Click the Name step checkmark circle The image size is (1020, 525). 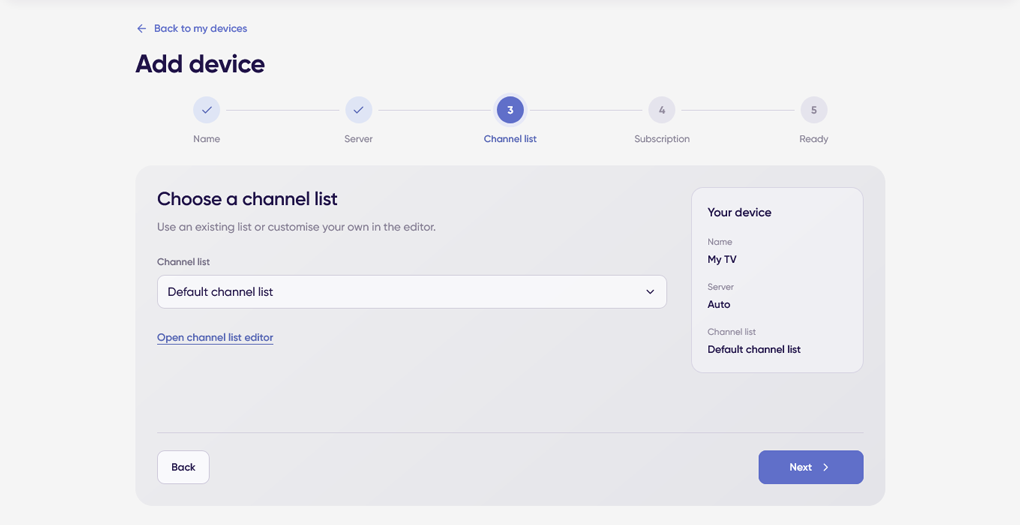pos(206,110)
